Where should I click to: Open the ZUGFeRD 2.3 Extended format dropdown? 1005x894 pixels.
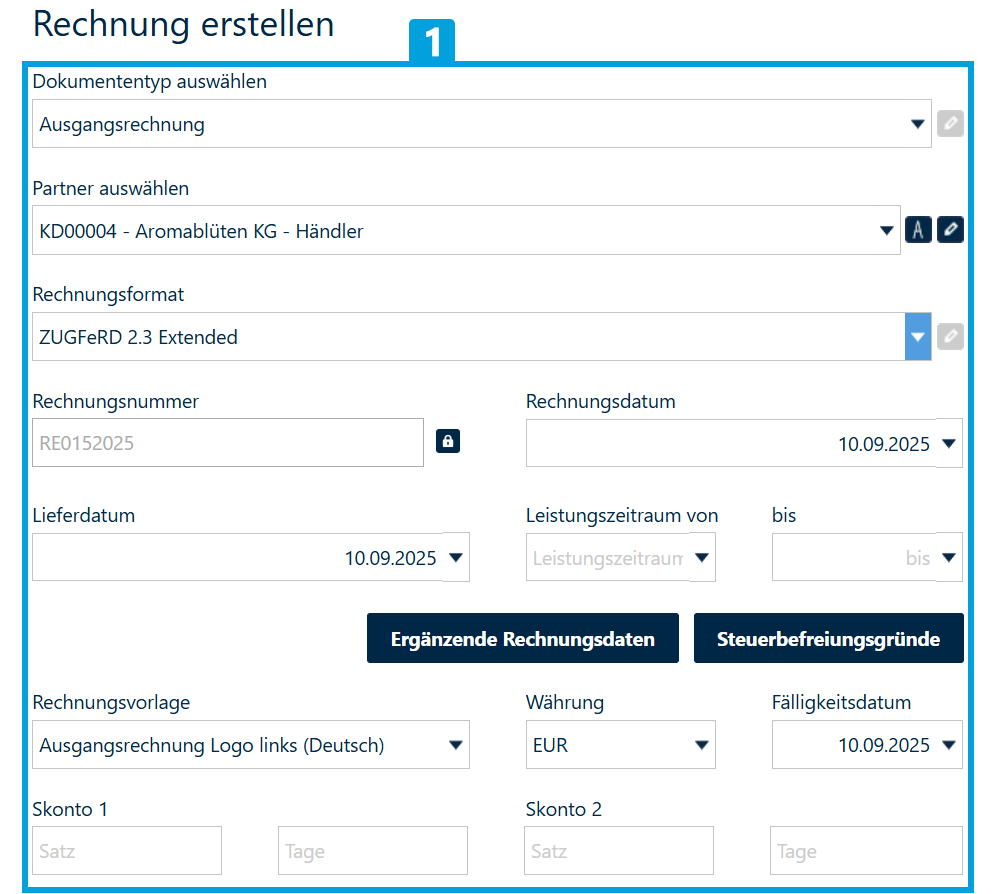918,336
